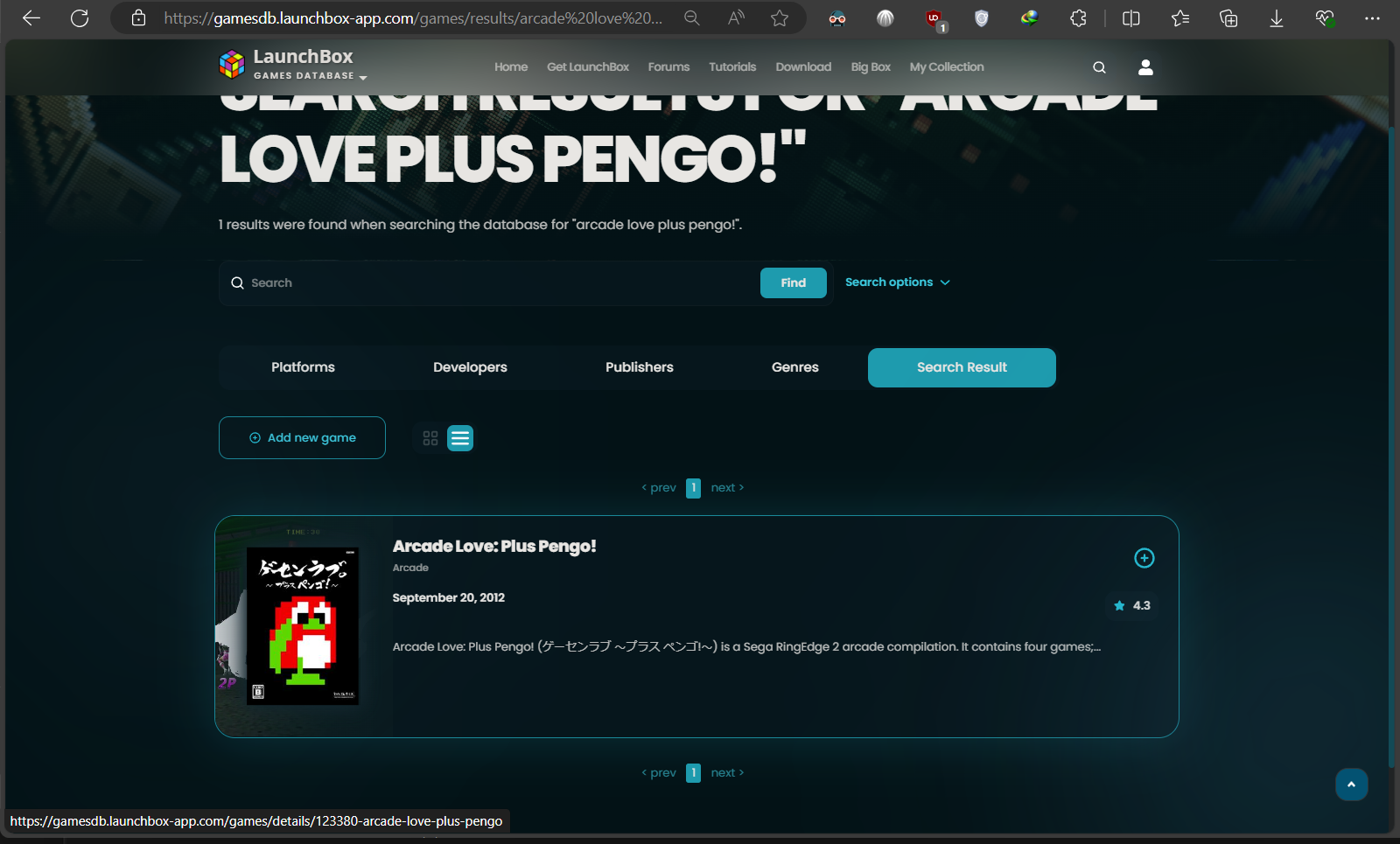The width and height of the screenshot is (1400, 844).
Task: Select the Search Result tab
Action: click(962, 367)
